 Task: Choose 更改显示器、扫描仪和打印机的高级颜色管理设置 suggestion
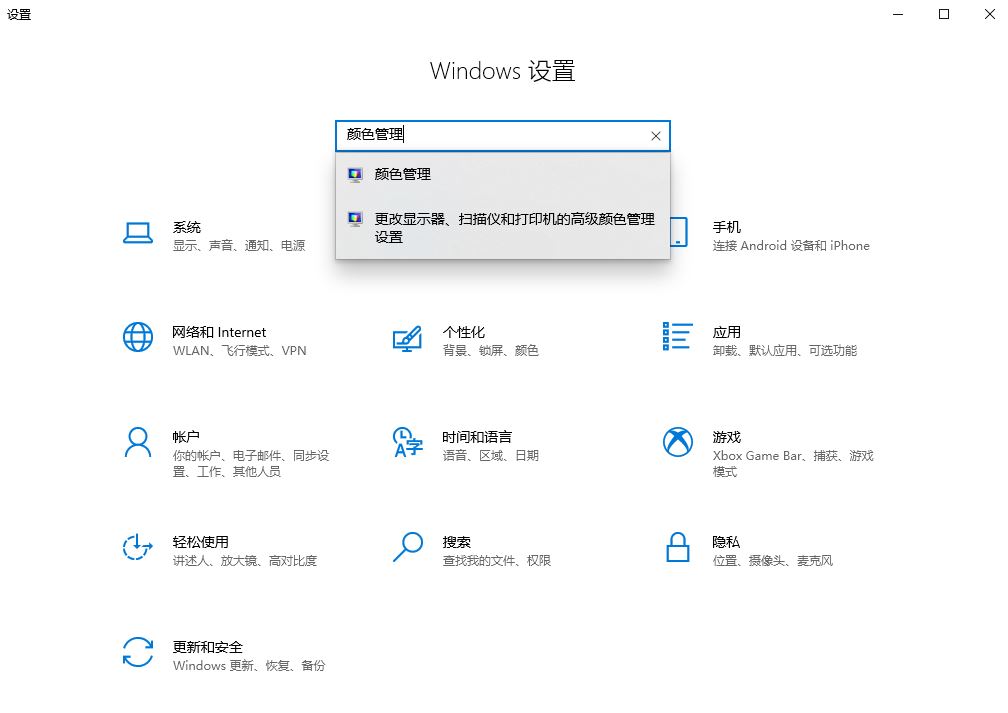(x=503, y=228)
